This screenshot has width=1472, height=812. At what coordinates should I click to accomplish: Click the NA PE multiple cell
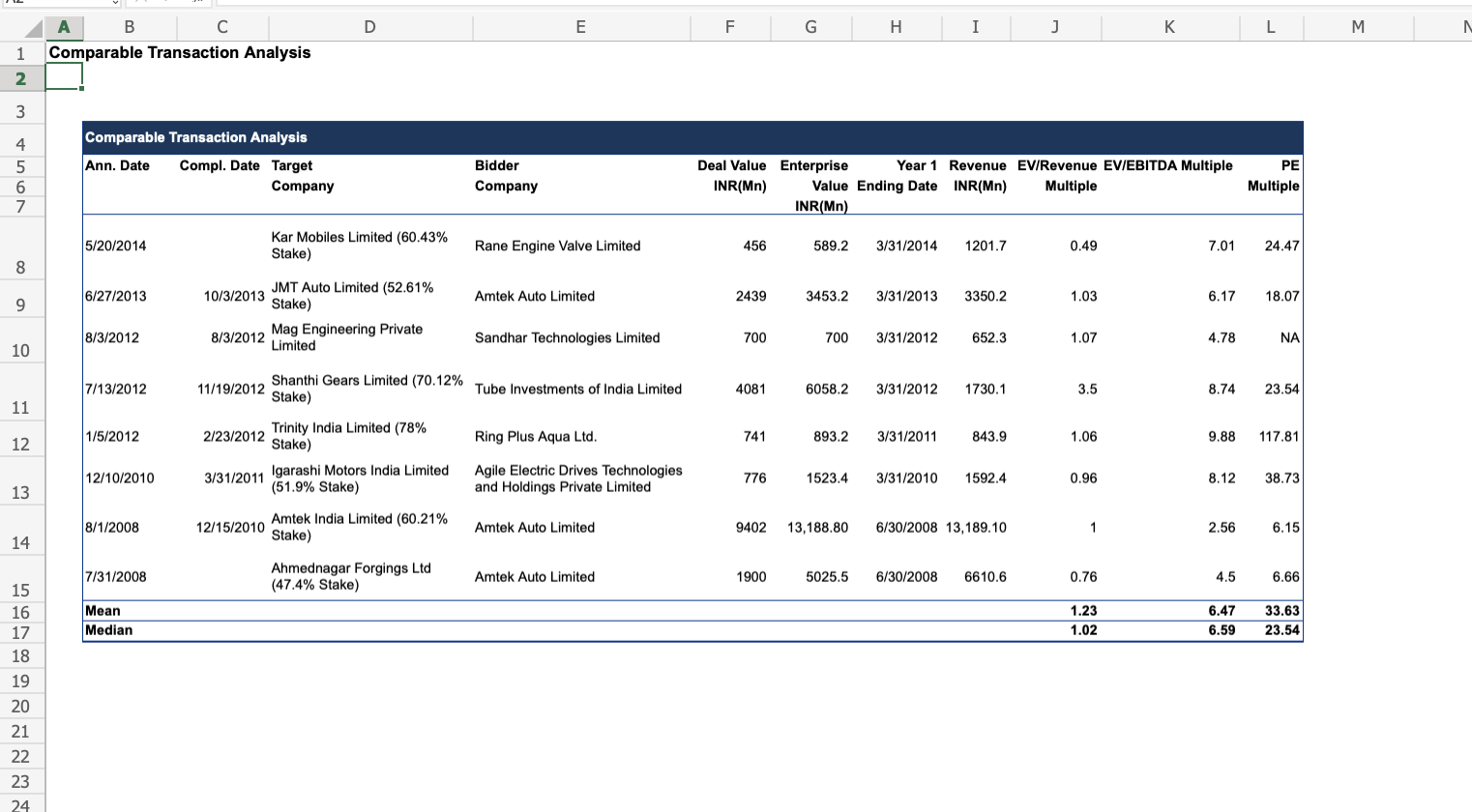[1288, 338]
